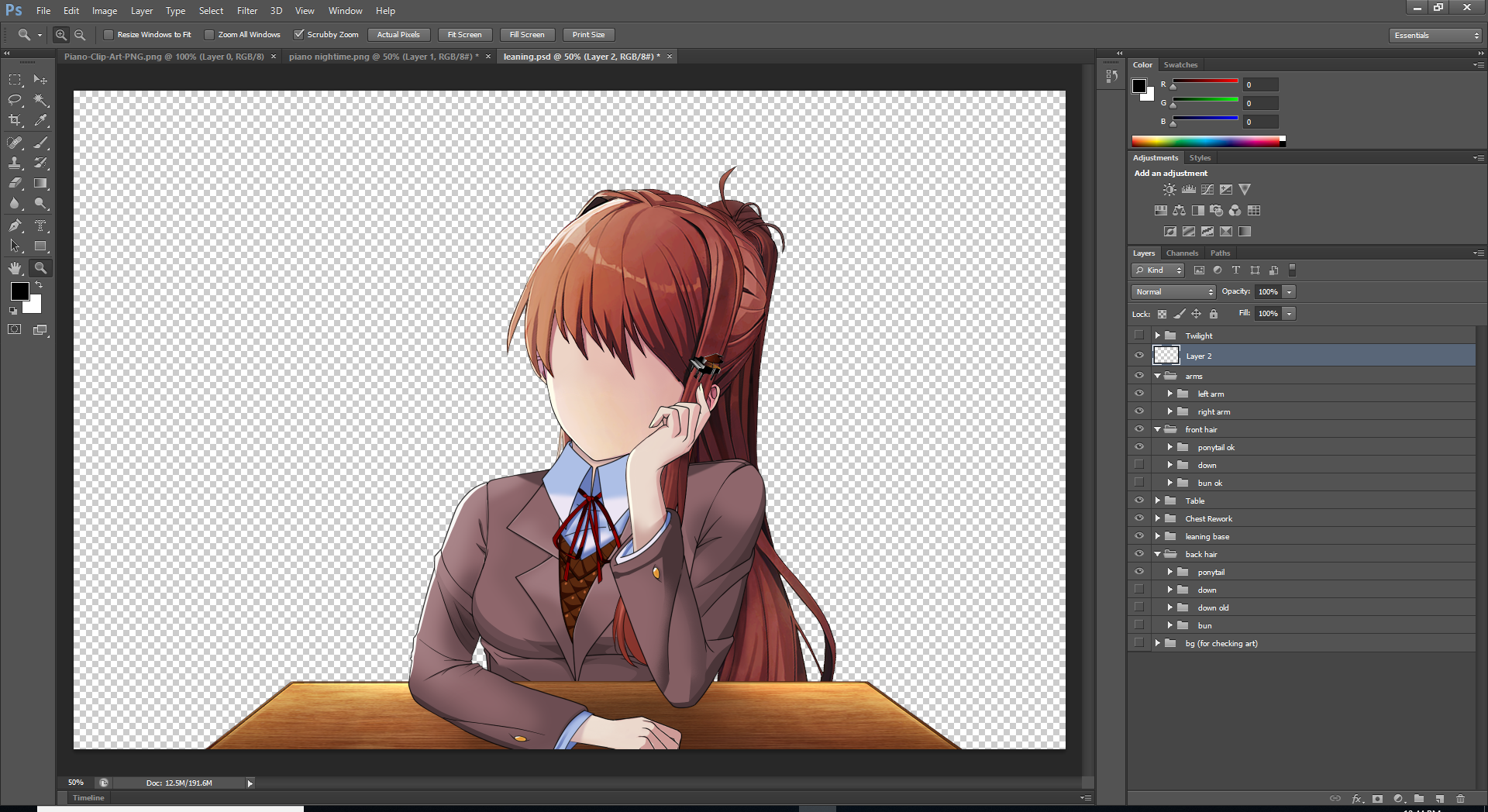The width and height of the screenshot is (1488, 812).
Task: Add a Levels adjustment
Action: tap(1188, 189)
